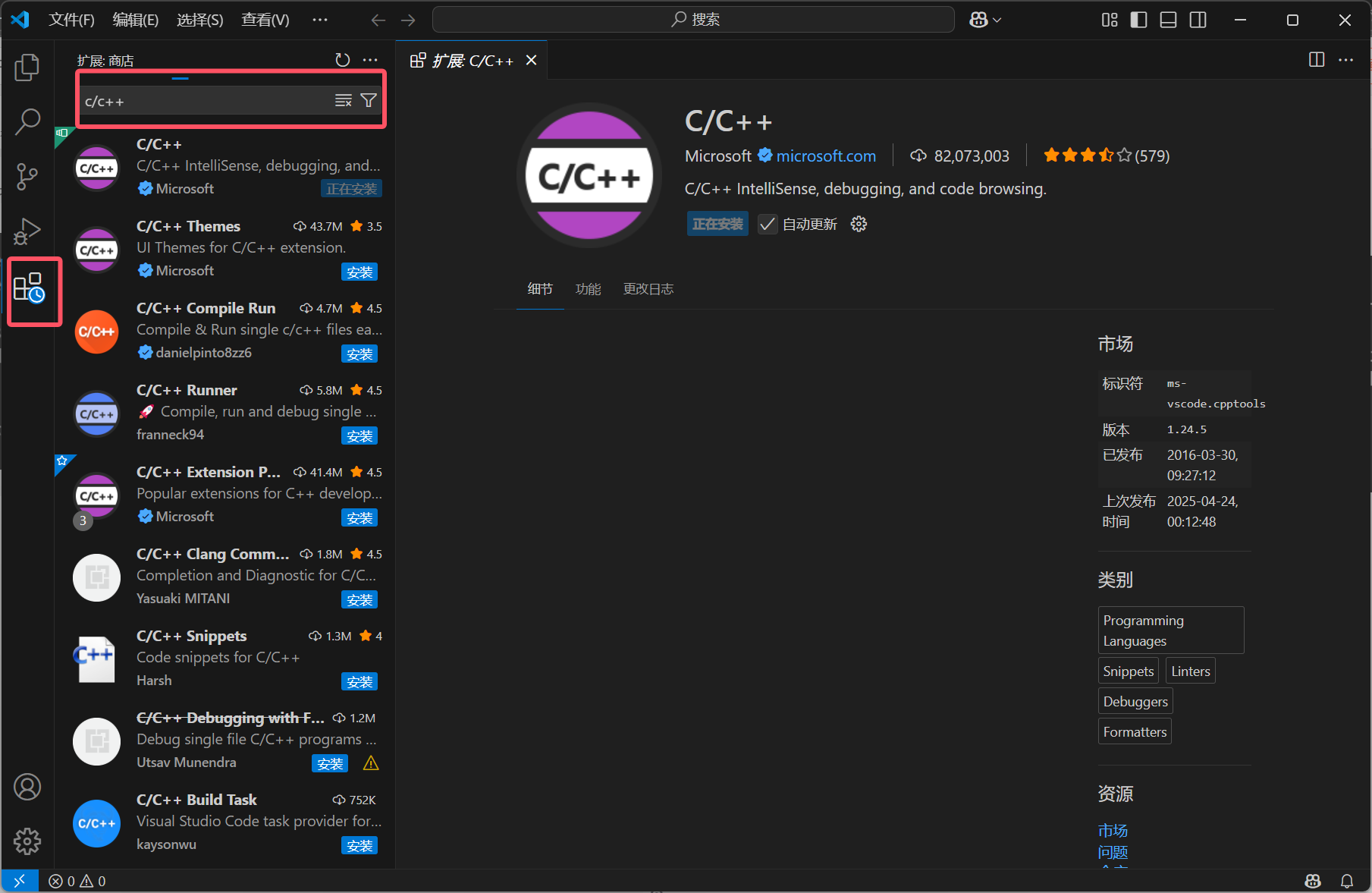
Task: Open the Snippets category tag
Action: (x=1129, y=671)
